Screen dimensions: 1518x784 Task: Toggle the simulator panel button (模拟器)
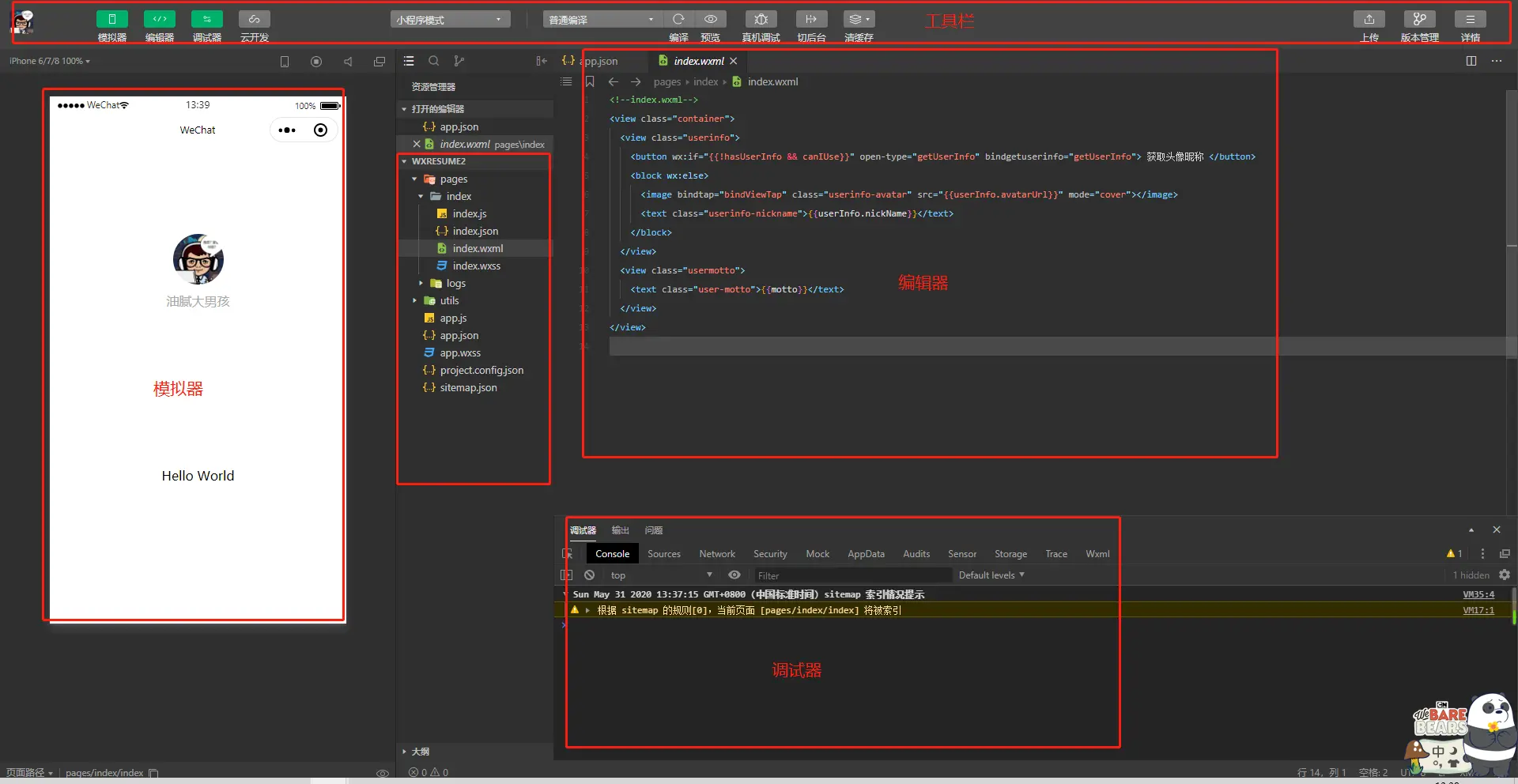(x=111, y=19)
